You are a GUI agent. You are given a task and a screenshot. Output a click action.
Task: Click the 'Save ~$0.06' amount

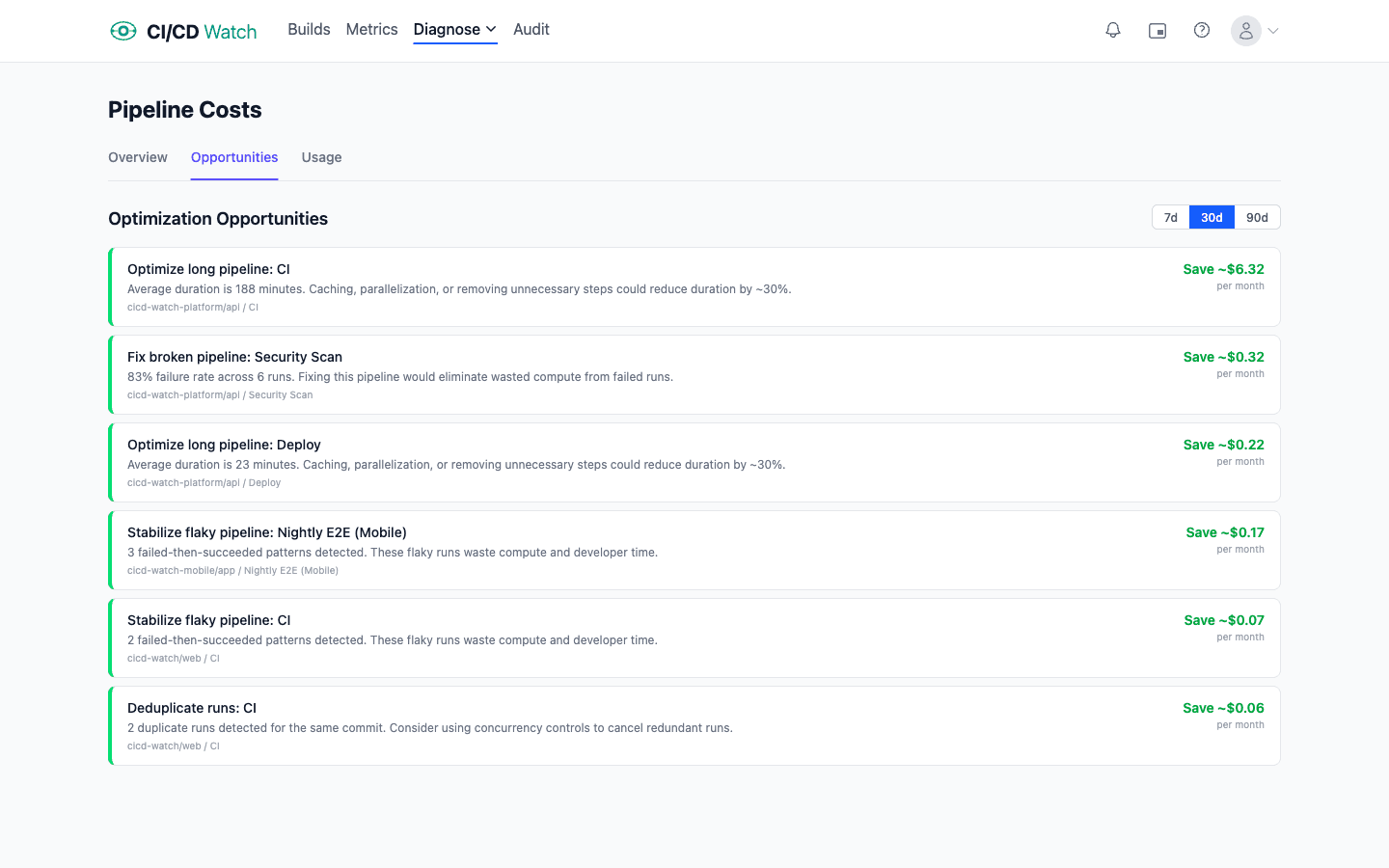[x=1223, y=708]
